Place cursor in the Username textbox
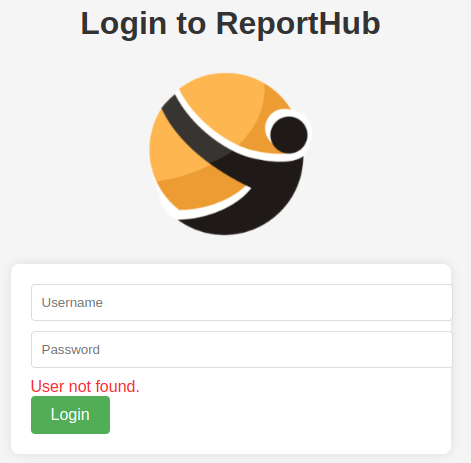Image resolution: width=471 pixels, height=463 pixels. point(242,303)
